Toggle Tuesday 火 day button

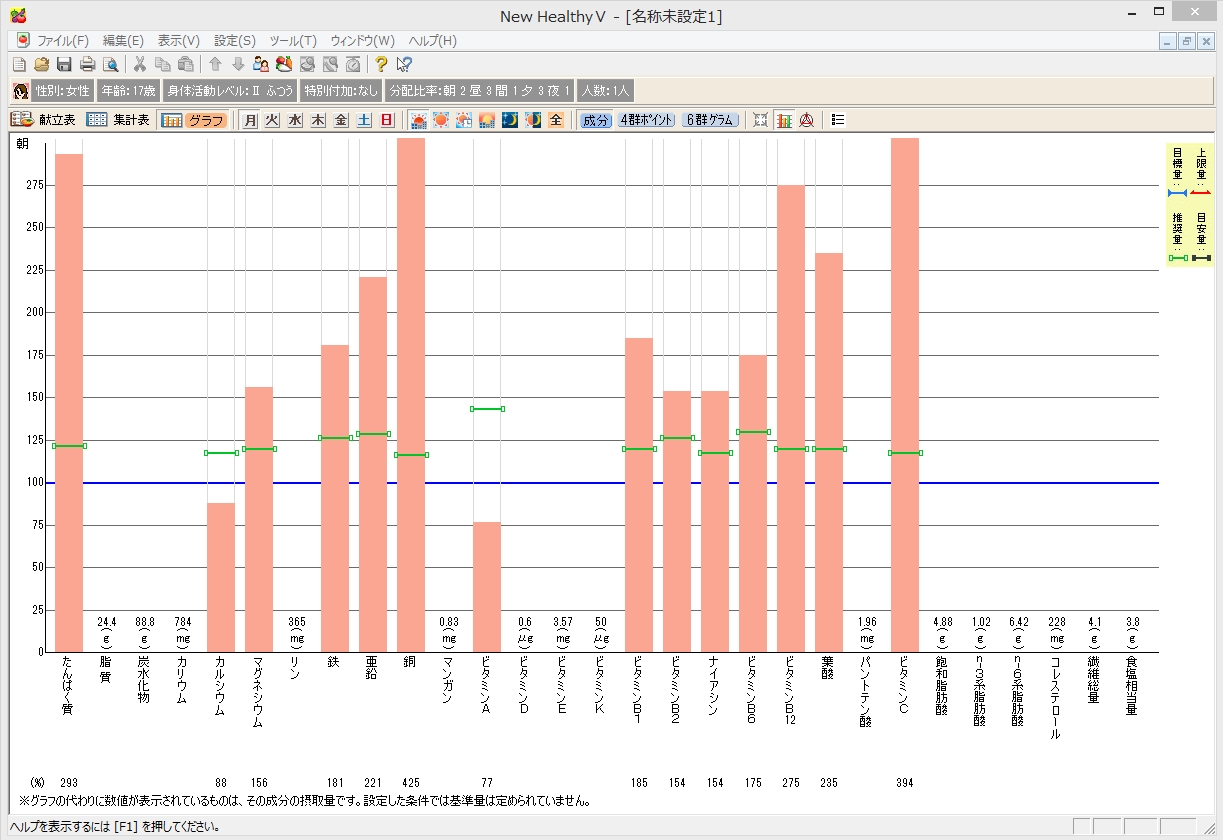pos(272,120)
